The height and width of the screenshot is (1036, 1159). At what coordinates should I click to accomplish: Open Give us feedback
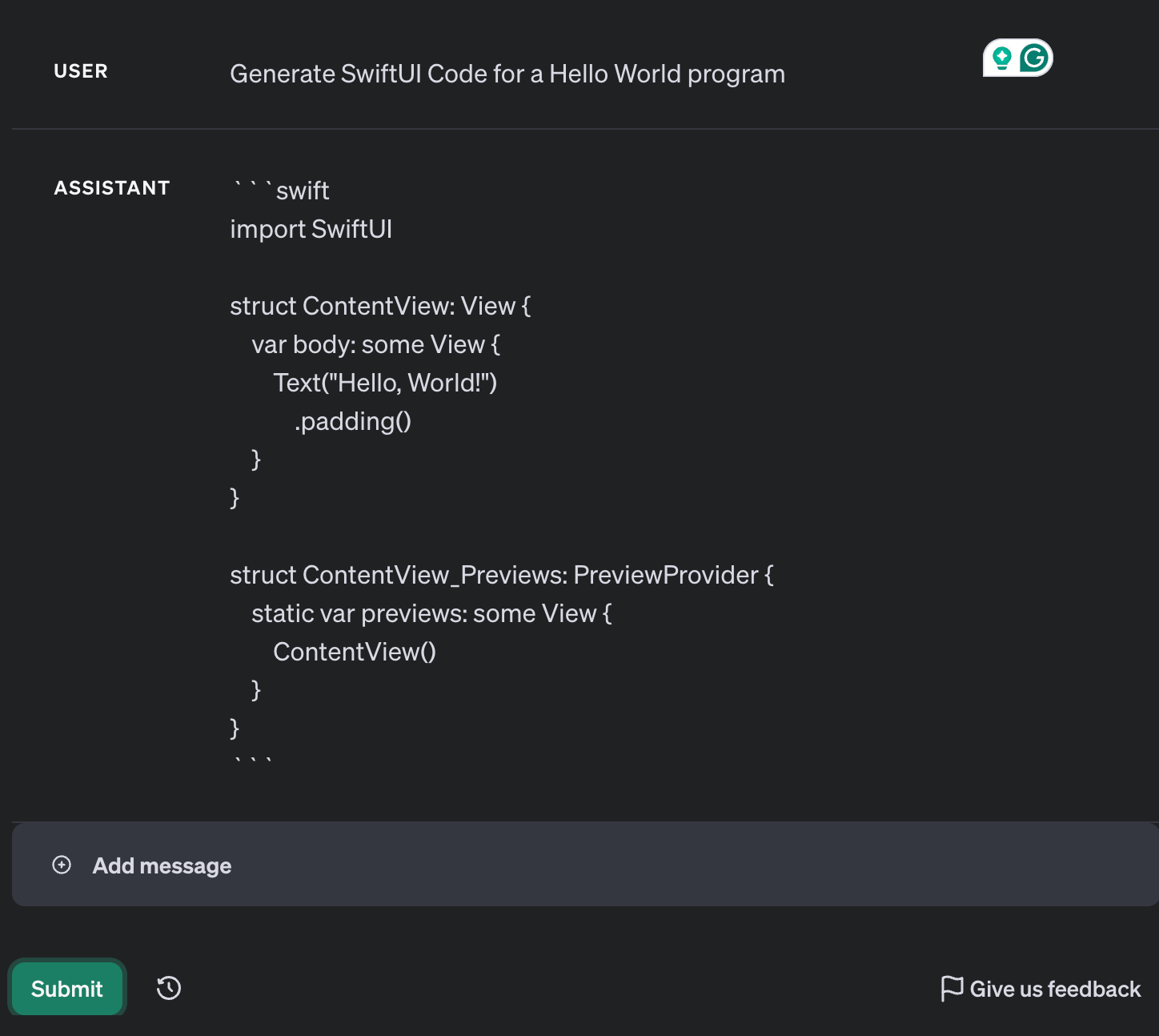pyautogui.click(x=1055, y=988)
